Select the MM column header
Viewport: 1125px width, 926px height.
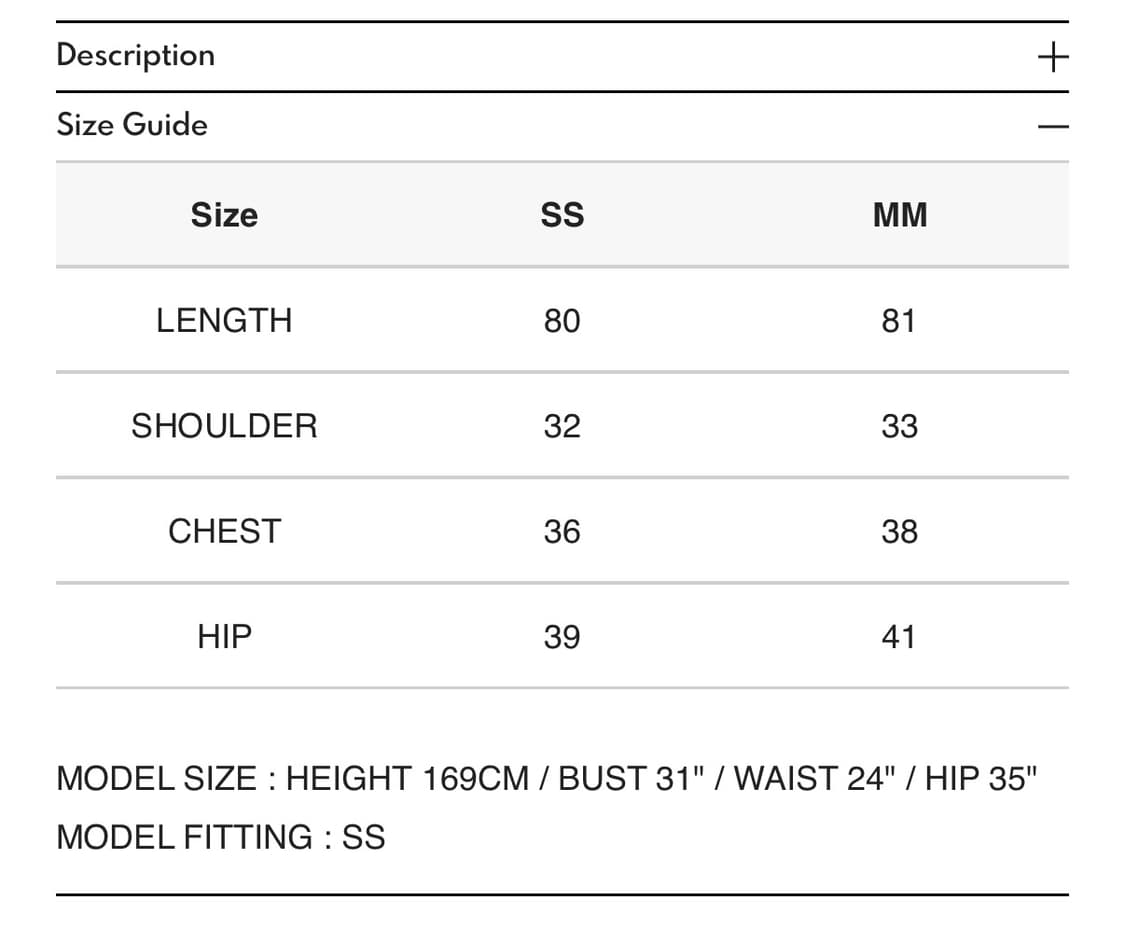click(899, 215)
